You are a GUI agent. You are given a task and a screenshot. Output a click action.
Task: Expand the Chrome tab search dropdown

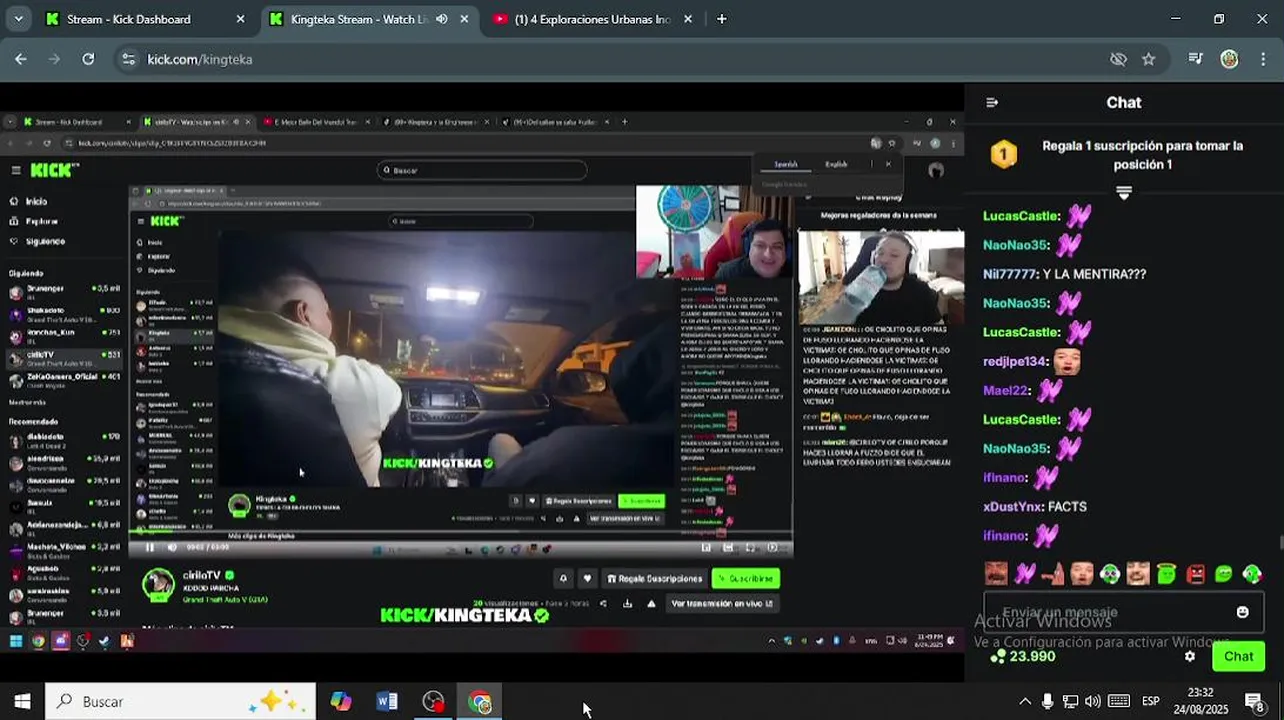click(20, 19)
